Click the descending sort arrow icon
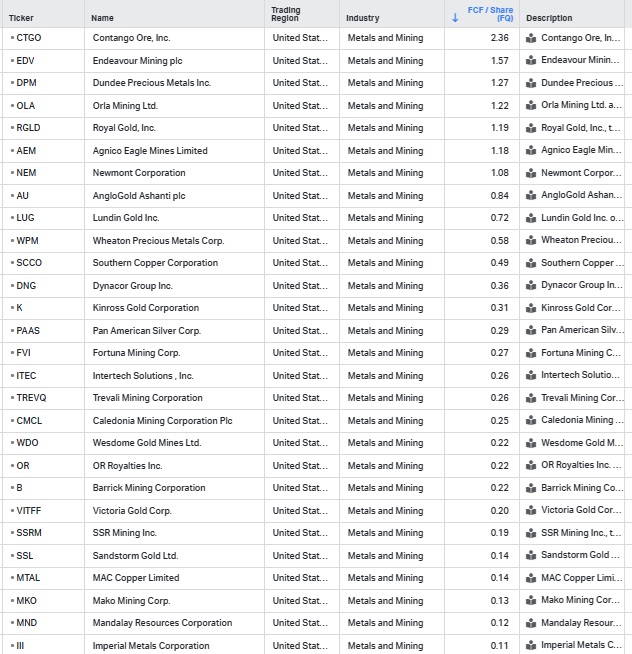The image size is (632, 654). [455, 18]
